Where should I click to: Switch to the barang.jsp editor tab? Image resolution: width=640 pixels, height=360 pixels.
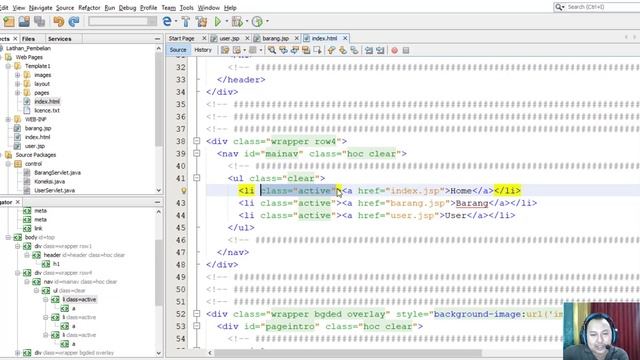pos(275,38)
